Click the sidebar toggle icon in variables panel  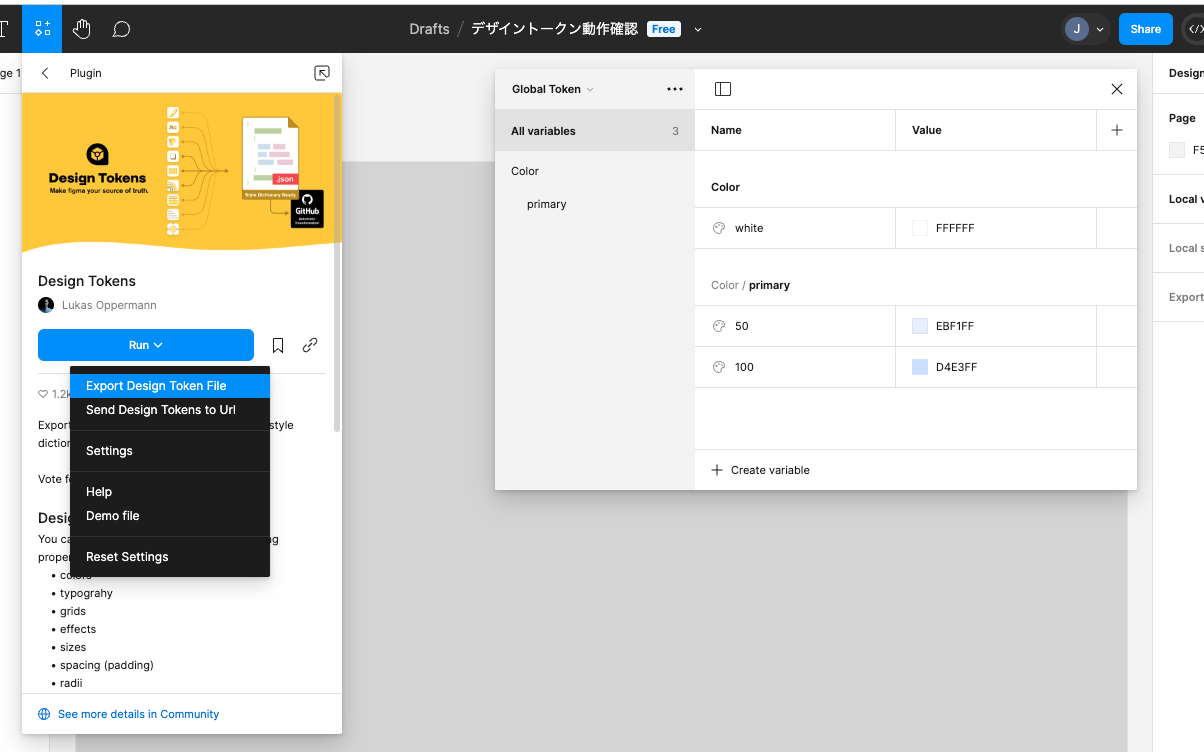click(722, 89)
